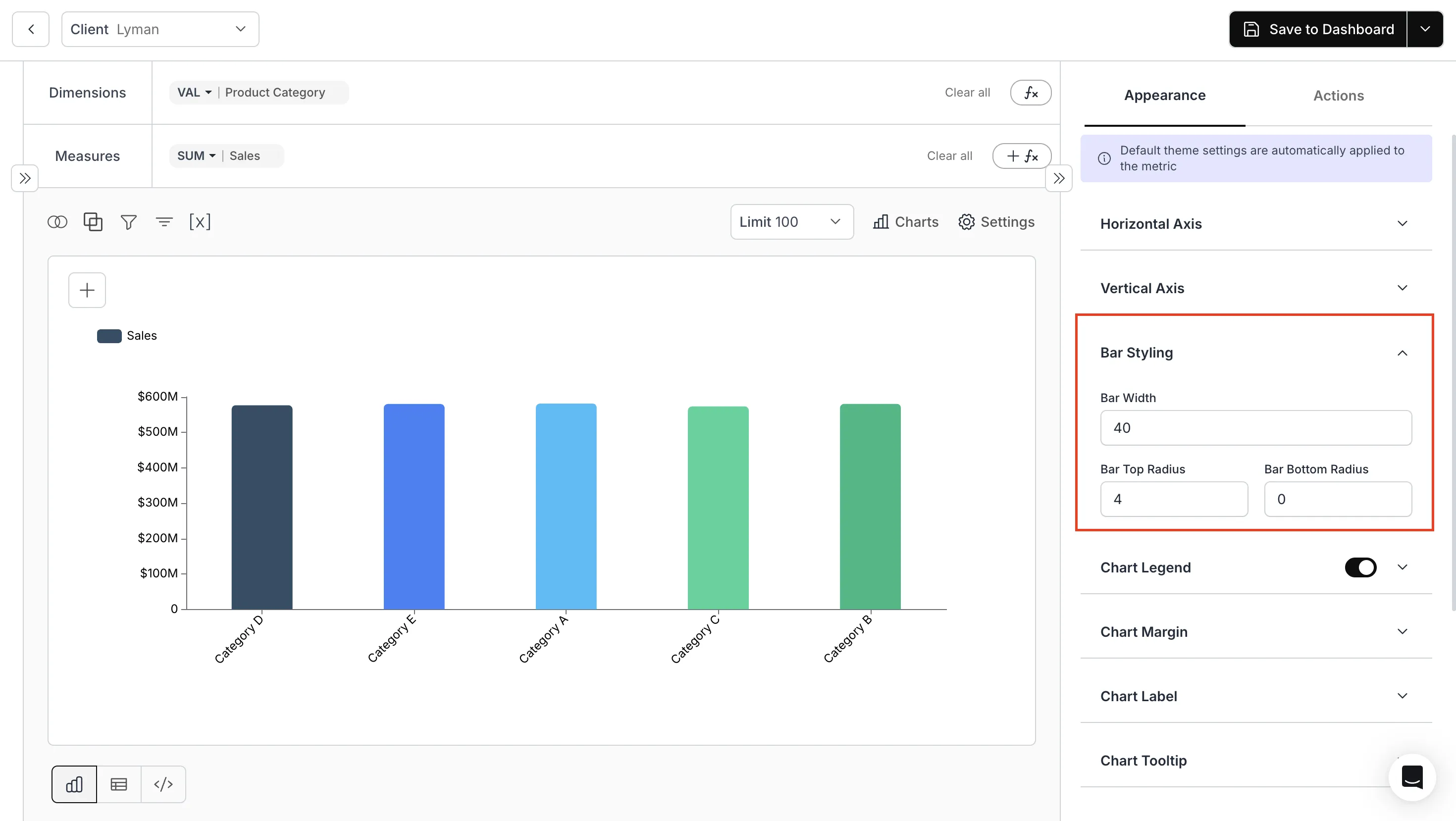This screenshot has height=821, width=1456.
Task: Click the sort lines icon
Action: point(164,222)
